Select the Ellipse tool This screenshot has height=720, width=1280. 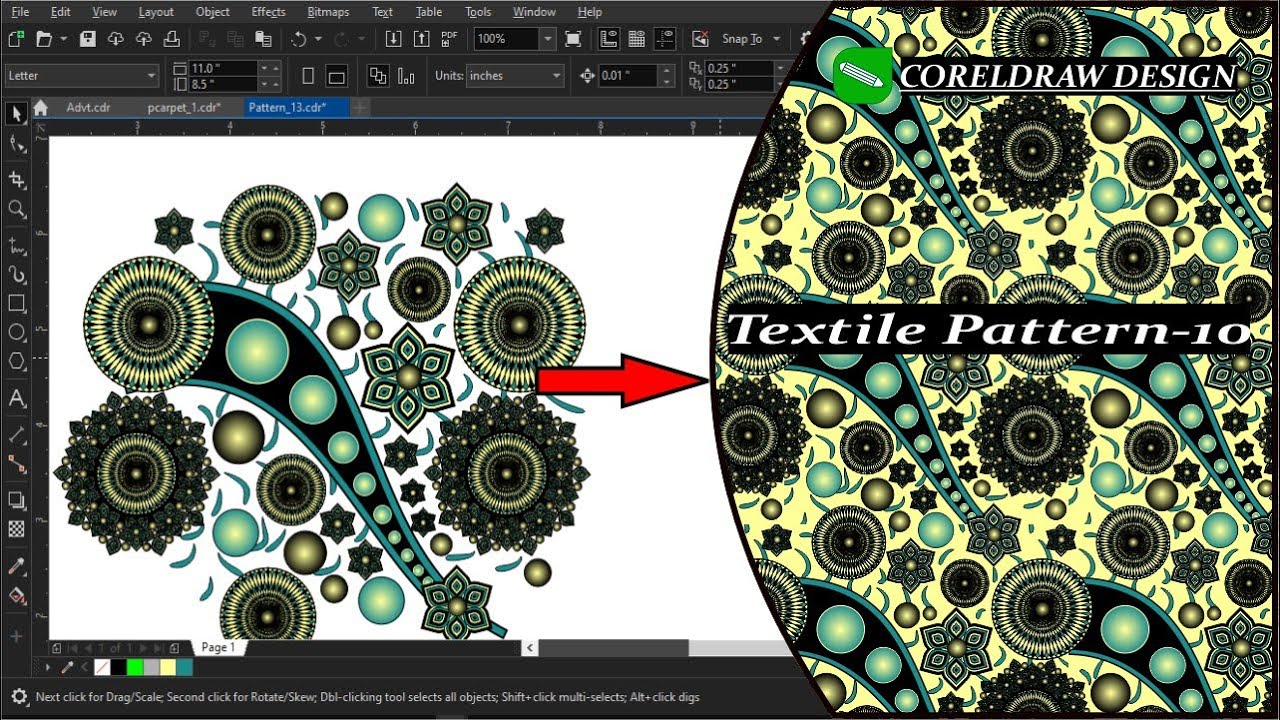(x=16, y=332)
